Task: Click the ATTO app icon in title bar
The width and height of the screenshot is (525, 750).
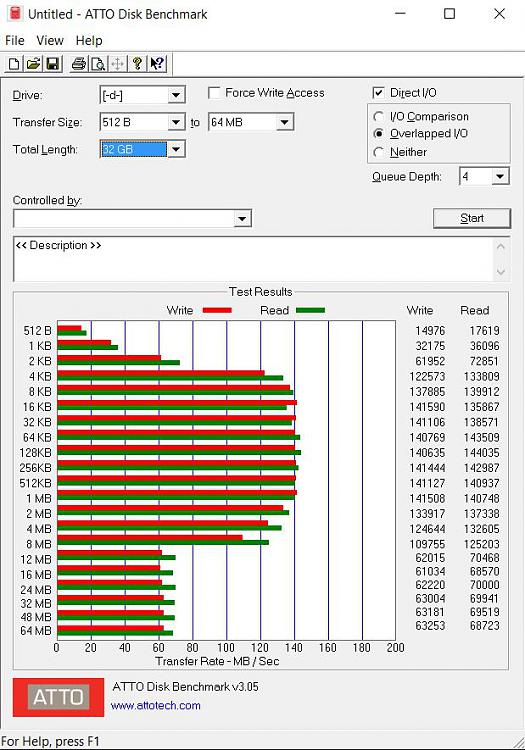Action: [15, 13]
